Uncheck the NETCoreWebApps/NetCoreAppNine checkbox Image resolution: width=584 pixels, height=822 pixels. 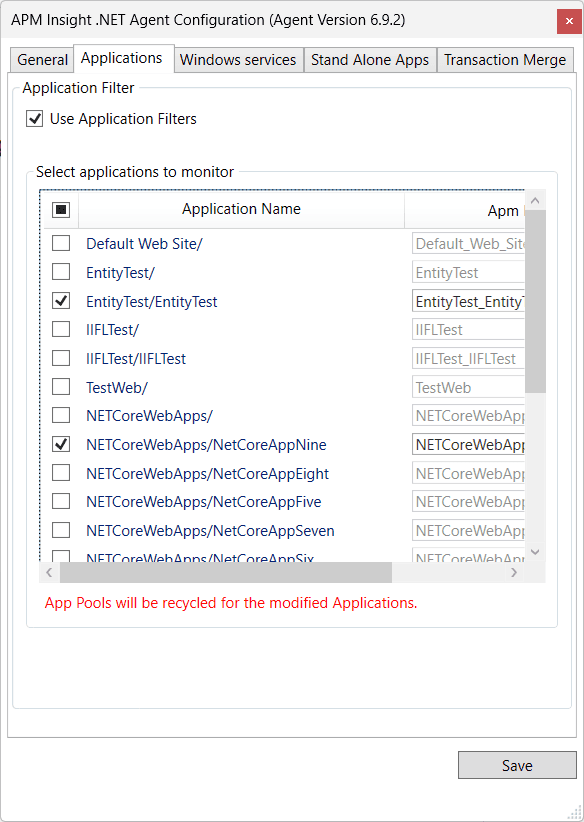click(x=61, y=445)
